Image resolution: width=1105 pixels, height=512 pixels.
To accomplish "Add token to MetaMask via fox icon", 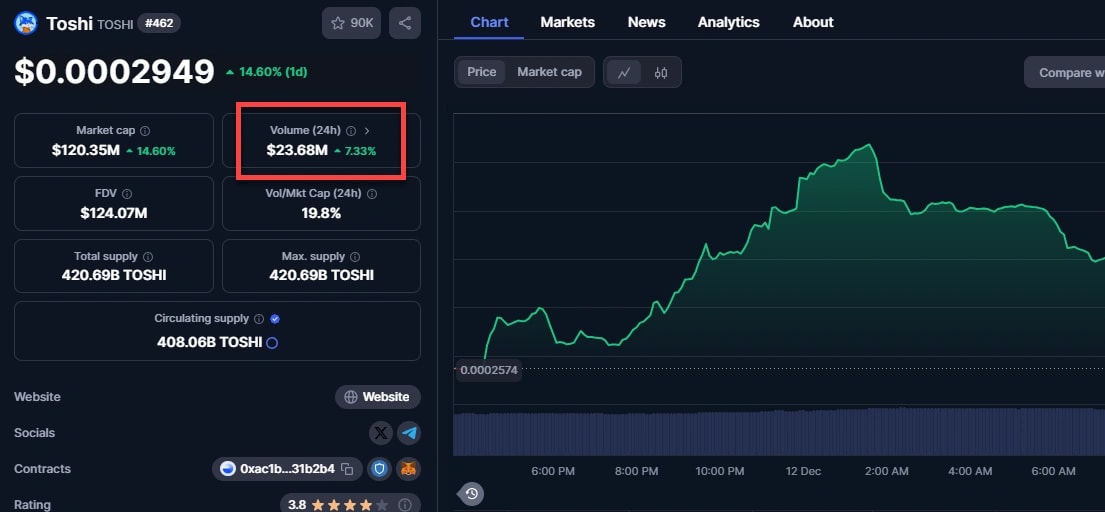I will [408, 469].
